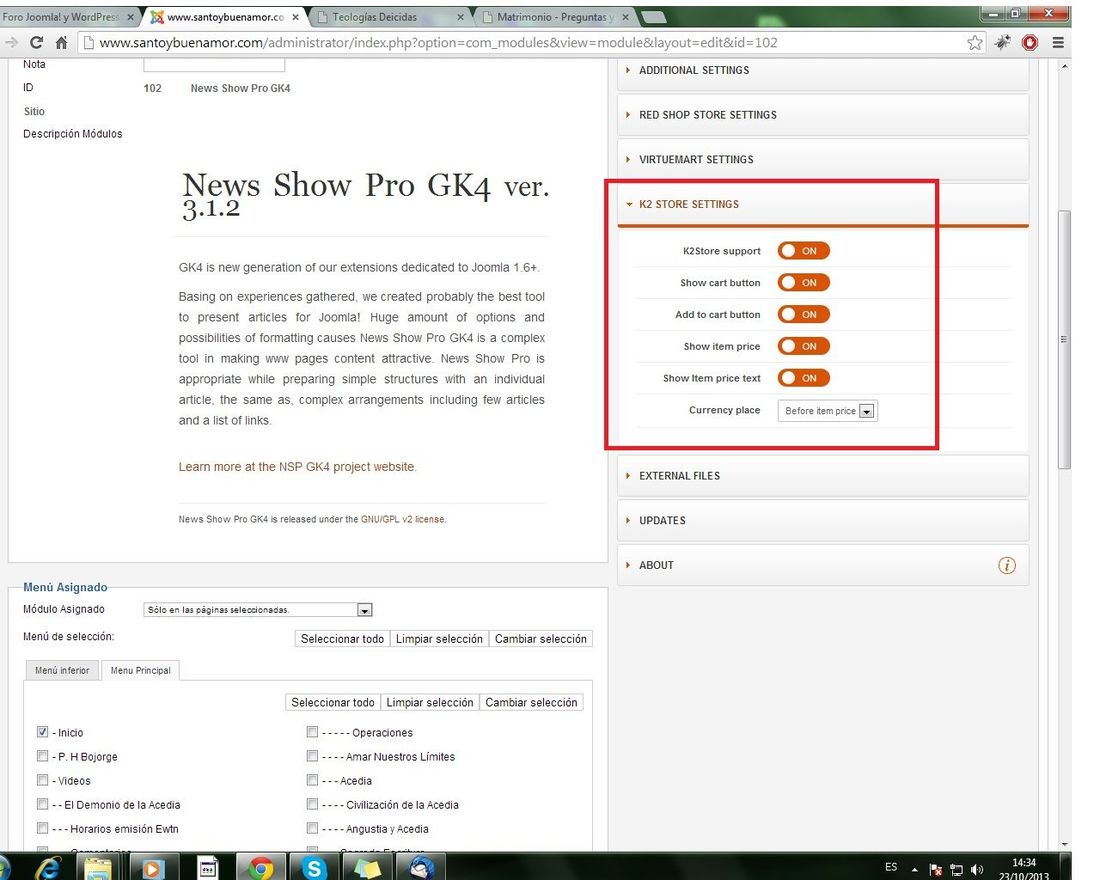Expand the Virtuemart Settings section
Screen dimensions: 1100x880
[x=823, y=160]
